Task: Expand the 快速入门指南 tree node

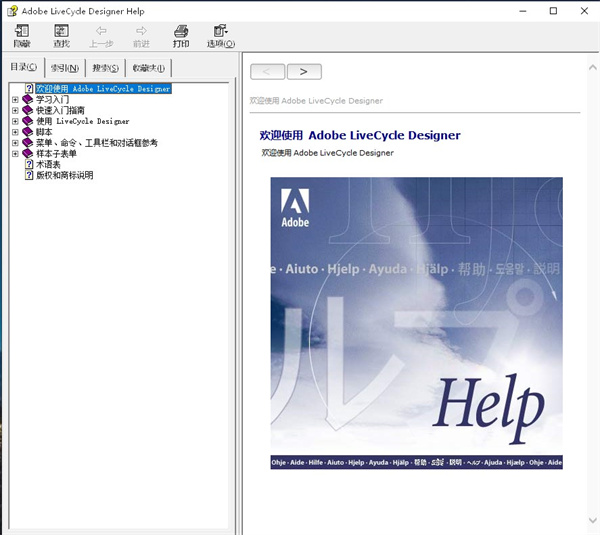Action: (x=15, y=110)
